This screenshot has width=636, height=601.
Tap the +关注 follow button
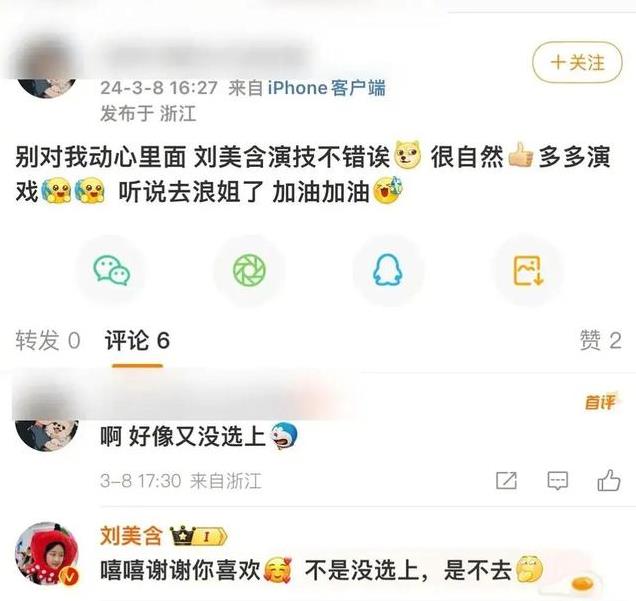click(x=577, y=62)
